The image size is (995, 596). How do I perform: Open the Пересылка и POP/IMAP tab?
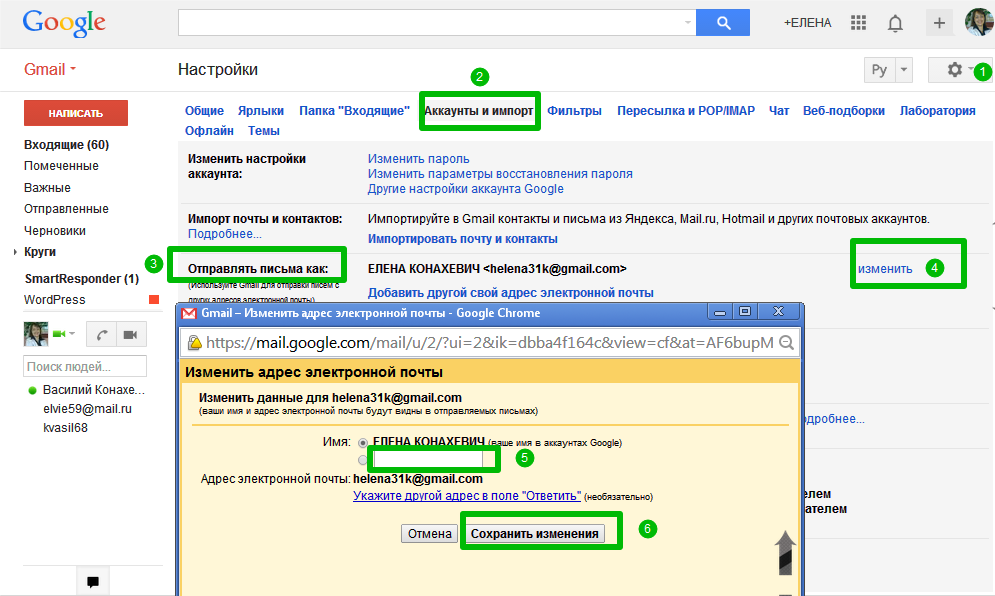pyautogui.click(x=685, y=111)
